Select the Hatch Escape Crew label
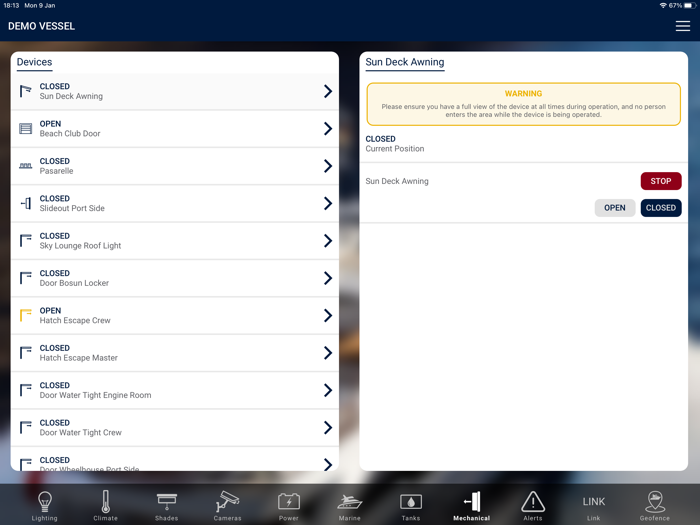This screenshot has height=525, width=700. 75,321
